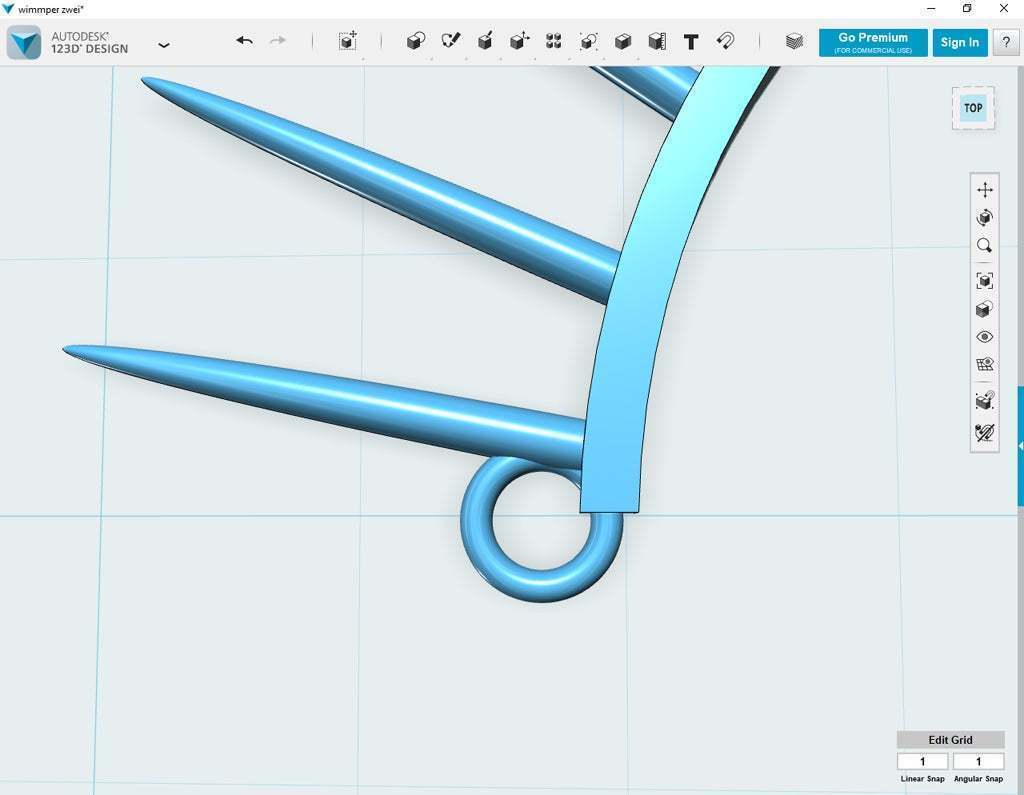This screenshot has width=1024, height=795.
Task: Select the Pan navigation tool
Action: click(x=985, y=190)
